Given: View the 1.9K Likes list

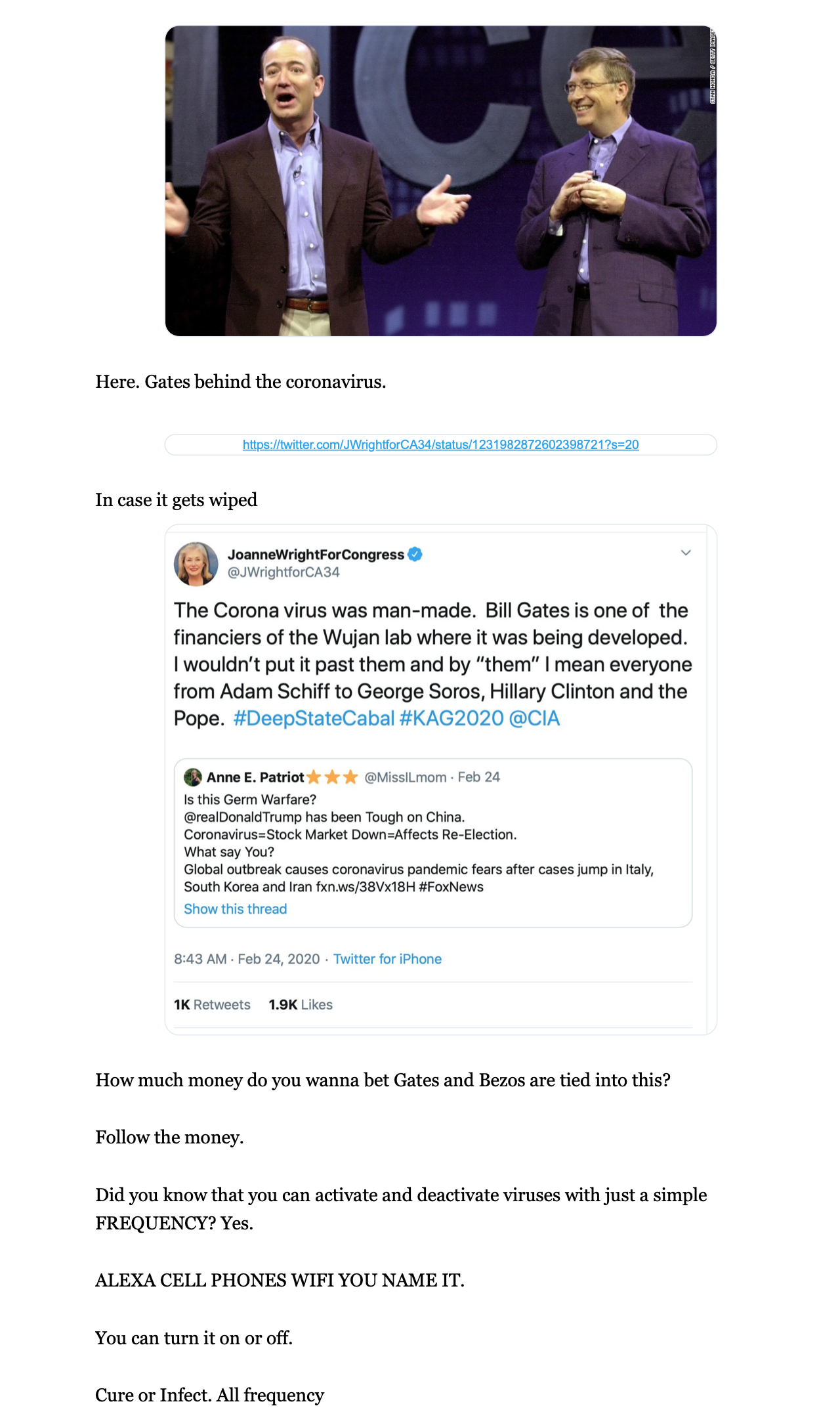Looking at the screenshot, I should pos(301,1005).
